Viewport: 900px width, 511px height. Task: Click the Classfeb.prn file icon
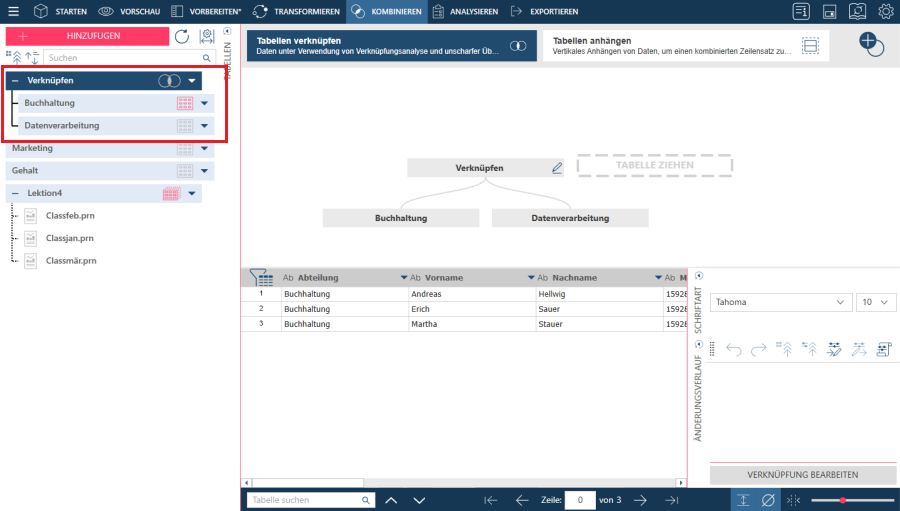point(30,215)
